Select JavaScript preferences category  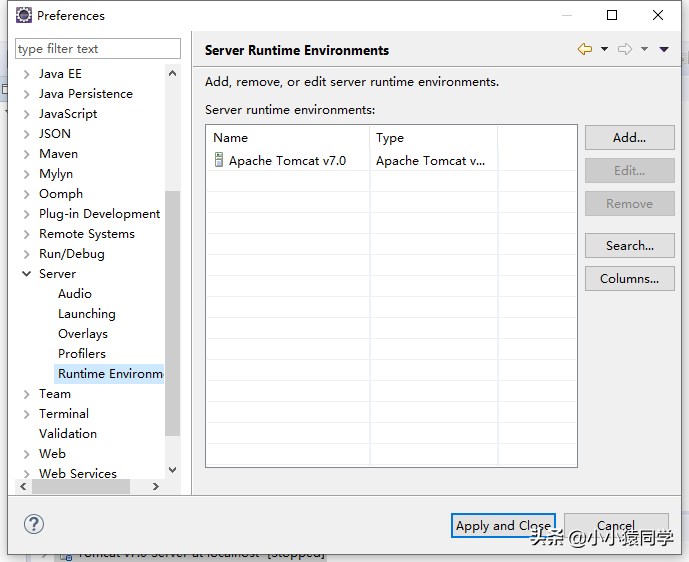click(x=68, y=114)
